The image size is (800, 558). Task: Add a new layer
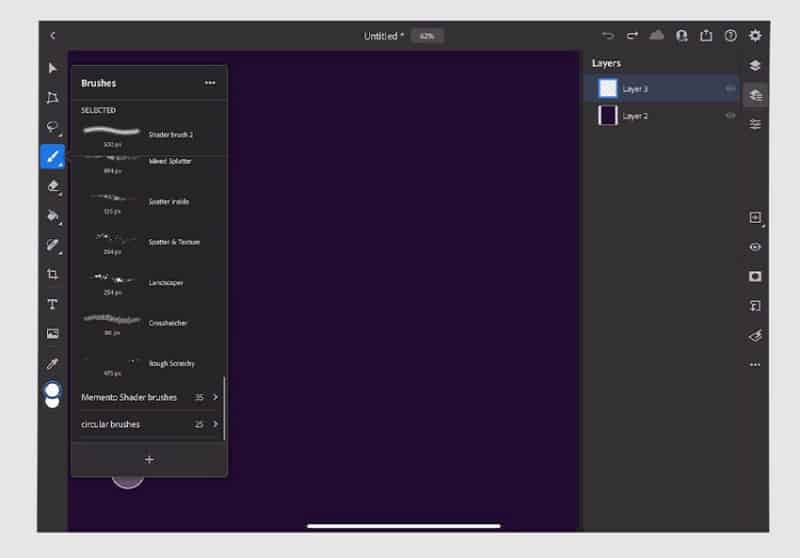[755, 218]
